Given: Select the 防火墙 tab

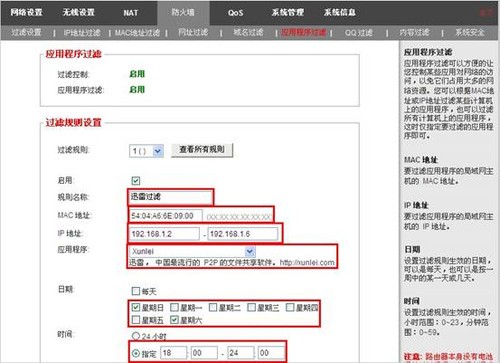Looking at the screenshot, I should pos(183,12).
